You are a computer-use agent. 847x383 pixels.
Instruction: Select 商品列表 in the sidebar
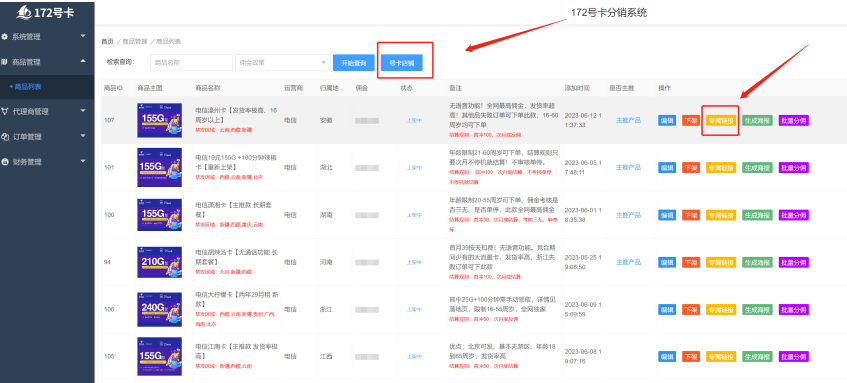click(x=28, y=86)
